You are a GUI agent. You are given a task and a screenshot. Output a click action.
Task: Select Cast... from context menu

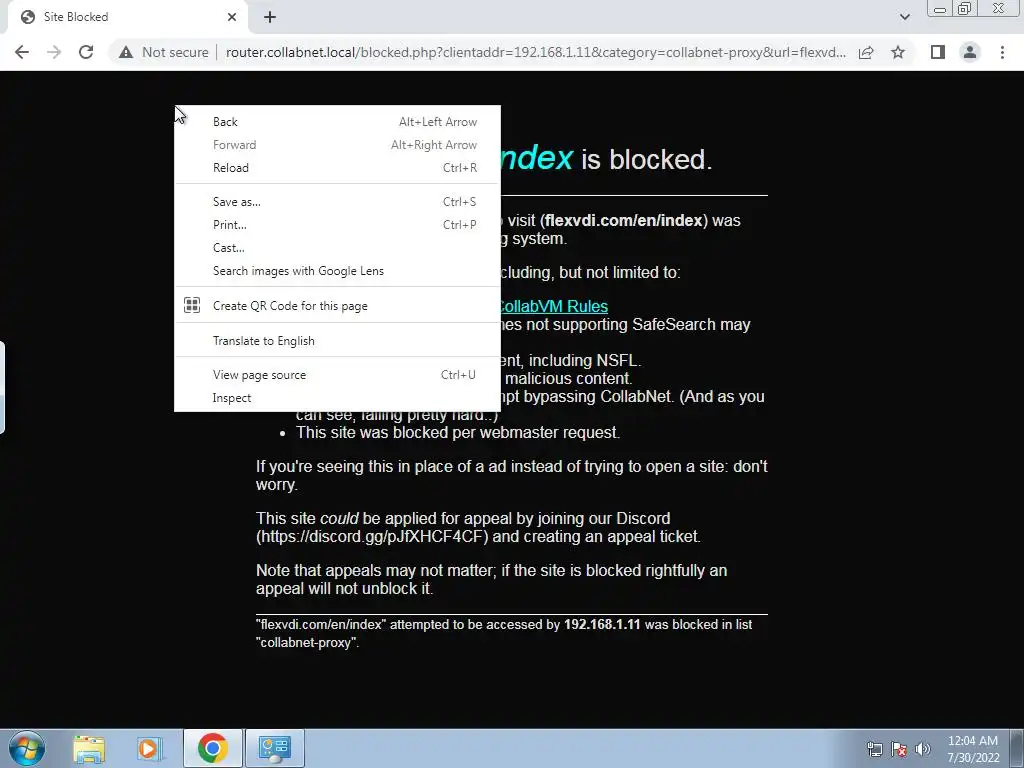[337, 248]
